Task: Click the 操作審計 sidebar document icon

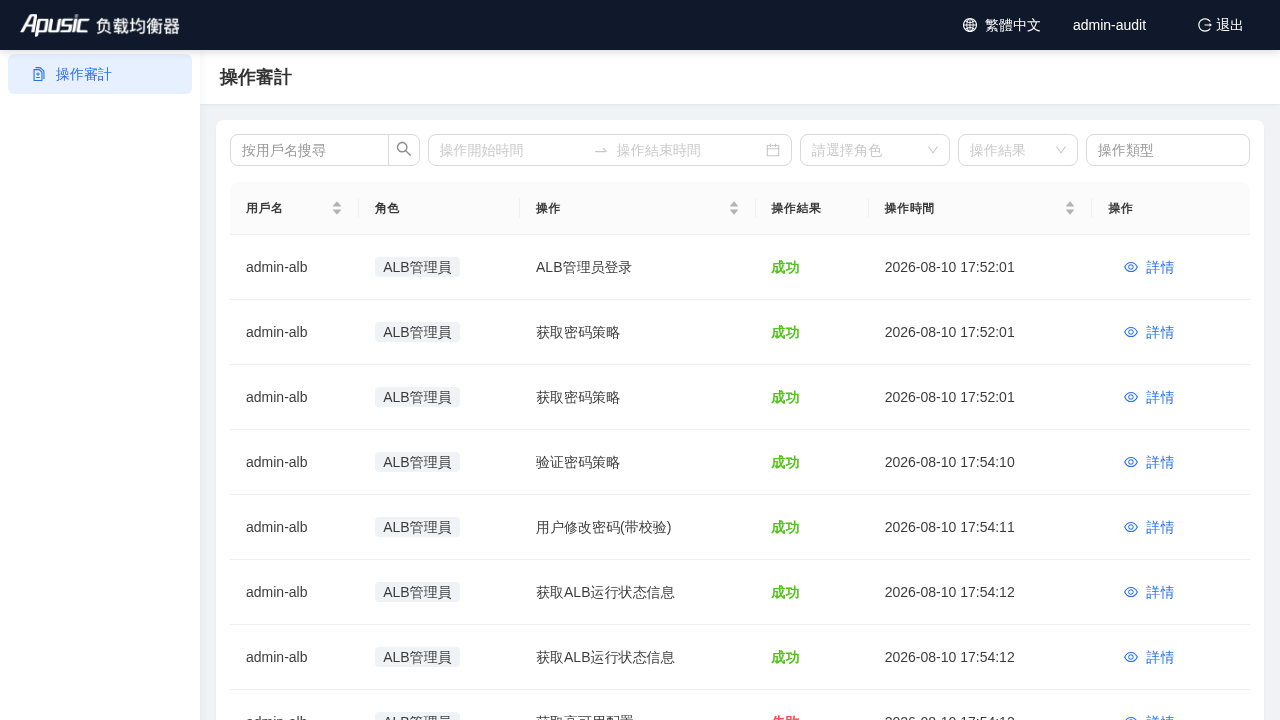Action: (39, 74)
